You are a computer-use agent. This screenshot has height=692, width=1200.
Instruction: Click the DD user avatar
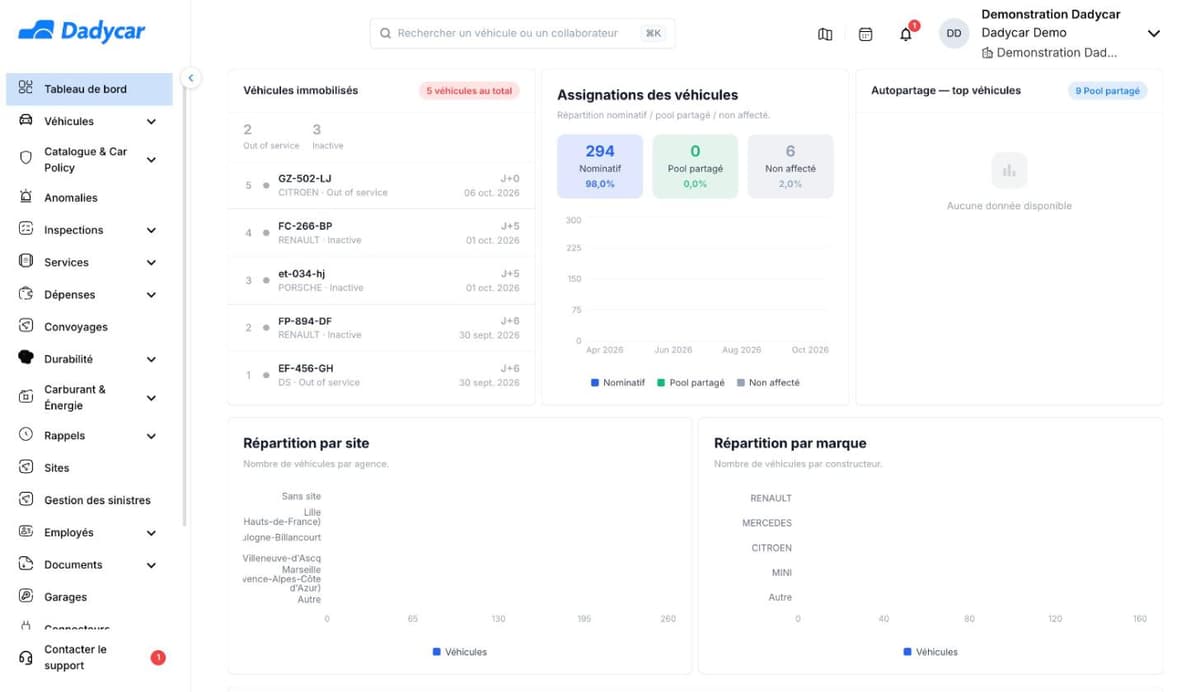click(x=954, y=33)
